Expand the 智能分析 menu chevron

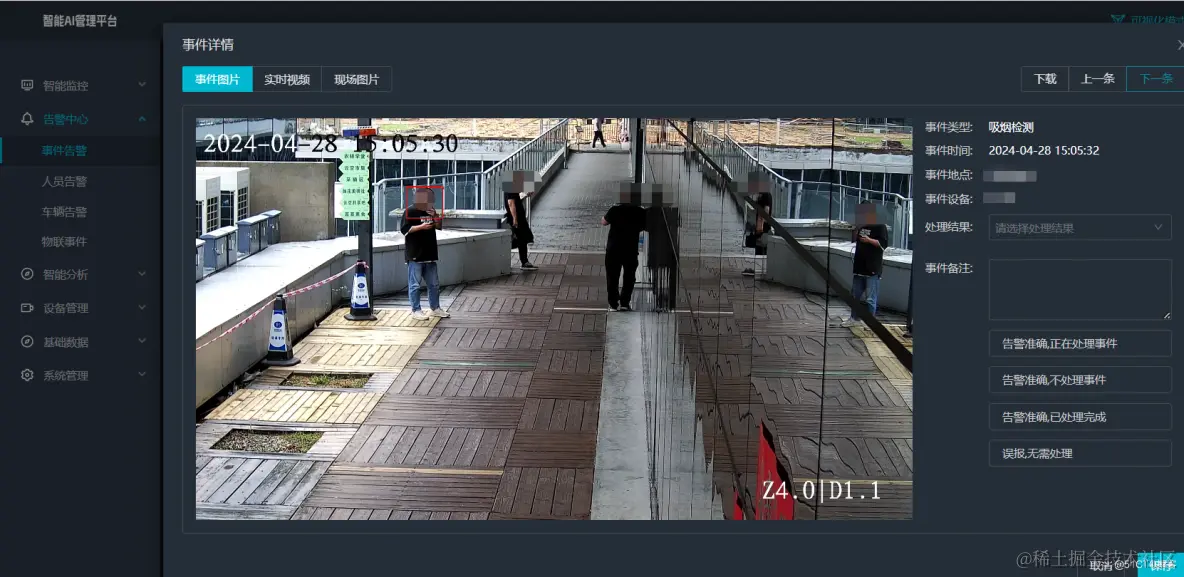coord(142,274)
